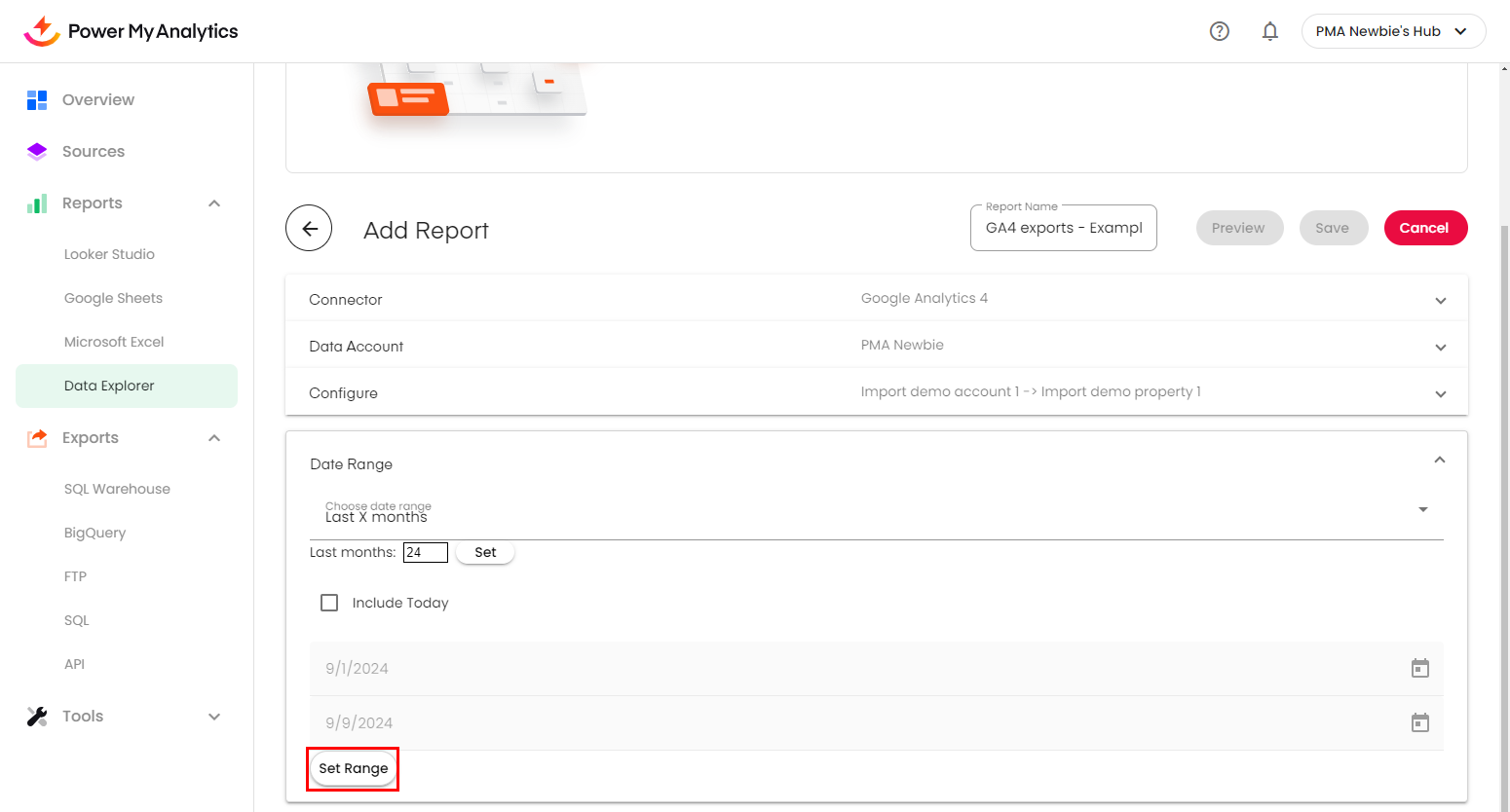Enable the Include Today checkbox
The width and height of the screenshot is (1510, 812).
coord(329,603)
